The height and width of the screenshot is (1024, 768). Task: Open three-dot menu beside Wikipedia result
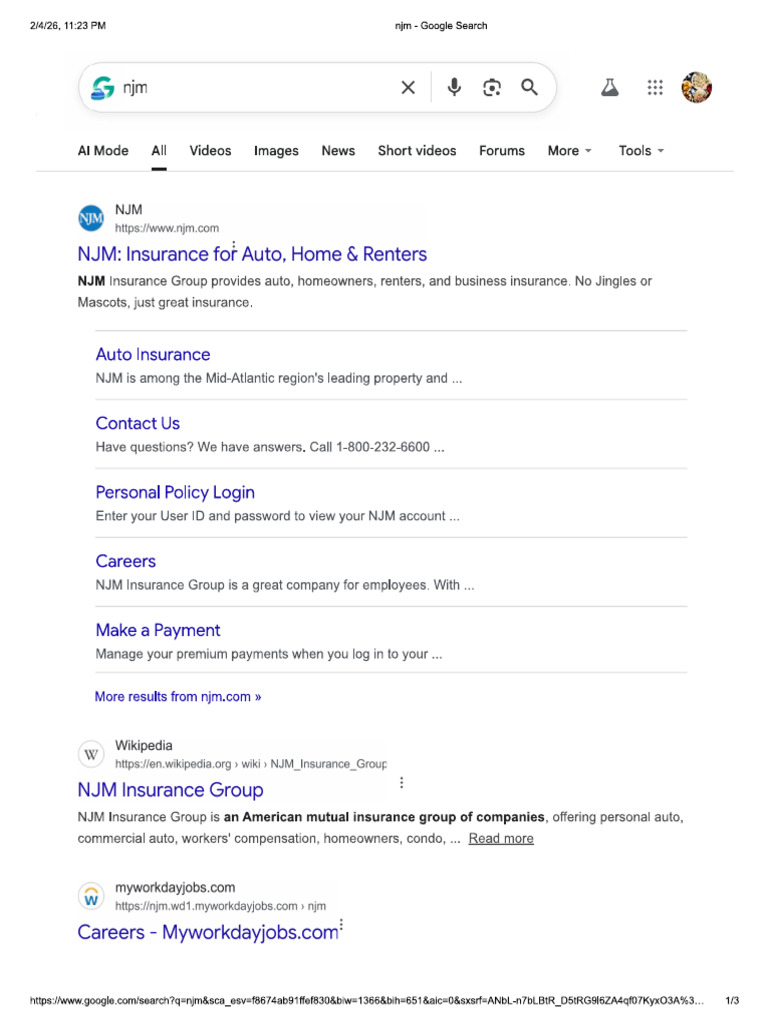tap(402, 782)
